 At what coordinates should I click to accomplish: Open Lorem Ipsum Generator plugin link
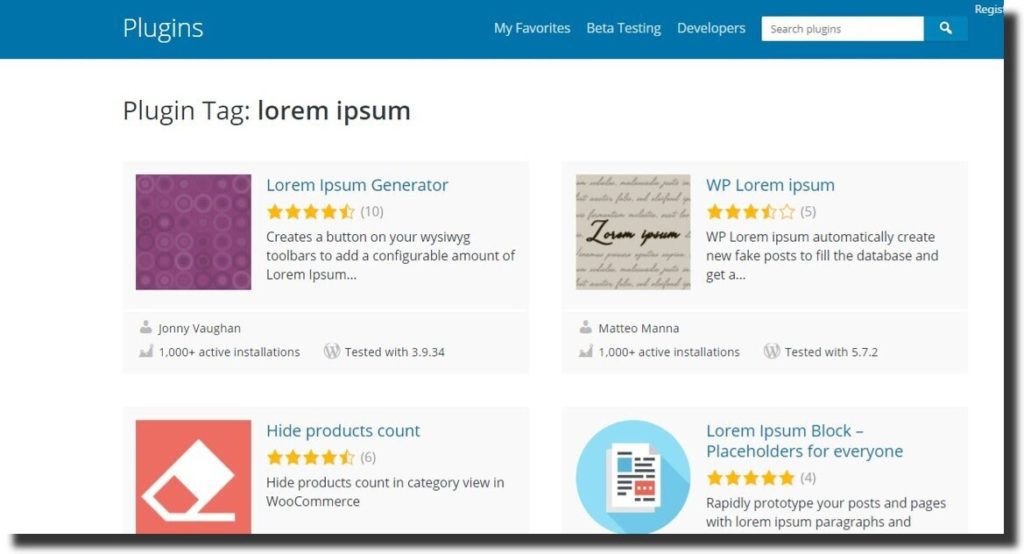point(357,185)
